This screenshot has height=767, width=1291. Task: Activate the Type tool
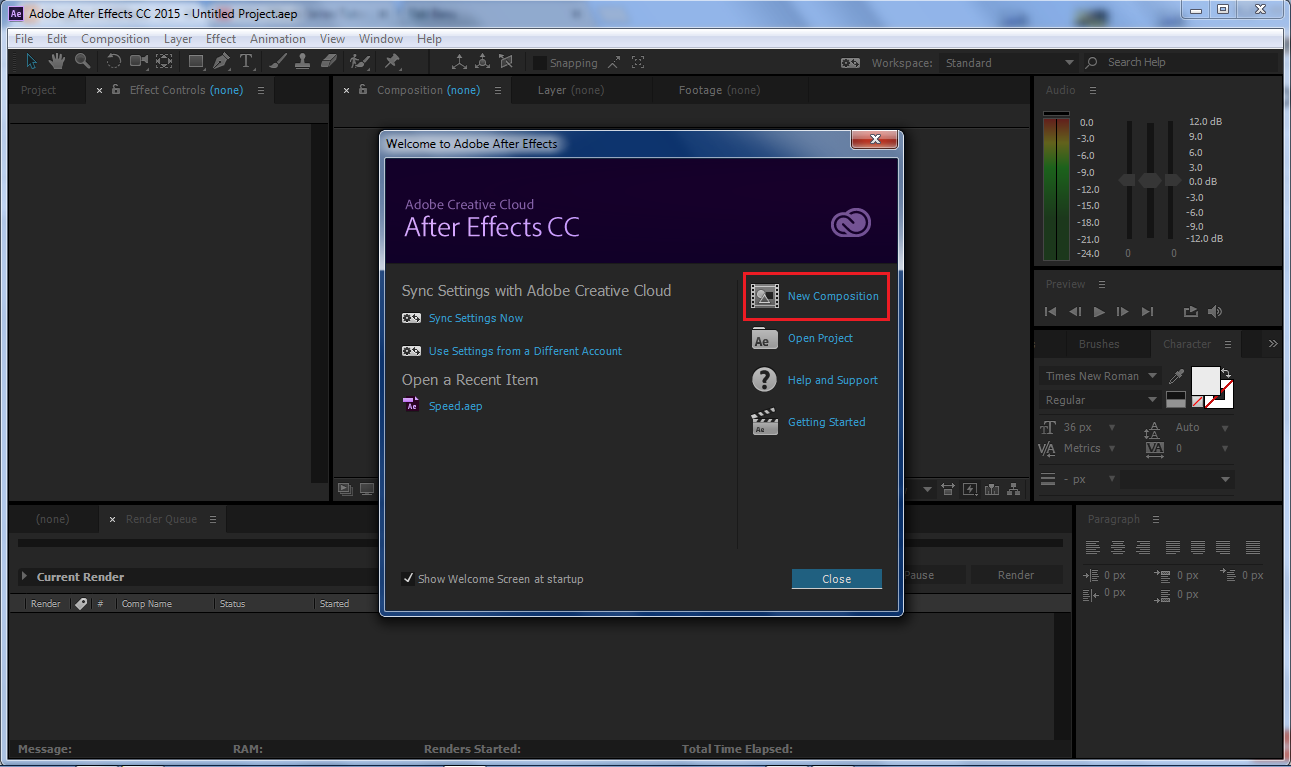[x=246, y=62]
